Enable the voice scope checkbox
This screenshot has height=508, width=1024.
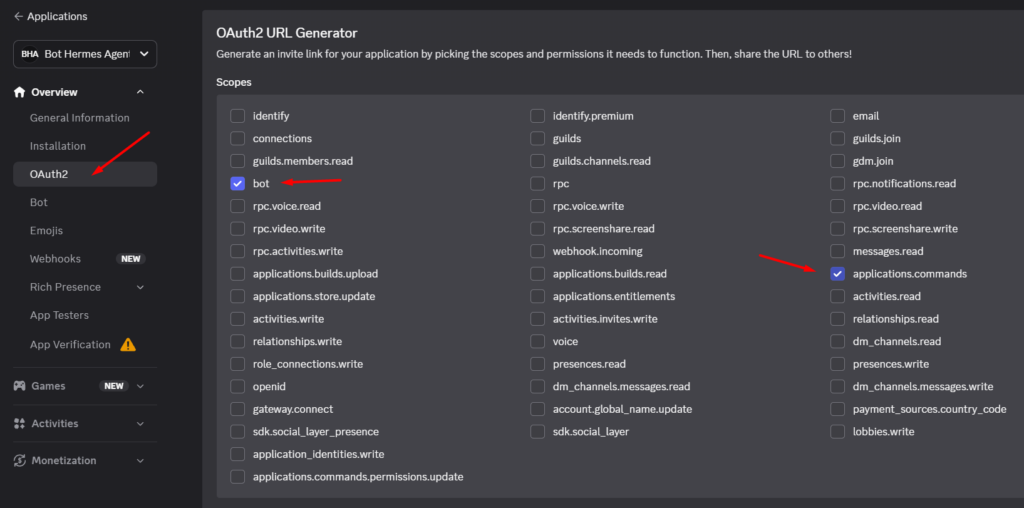[537, 341]
